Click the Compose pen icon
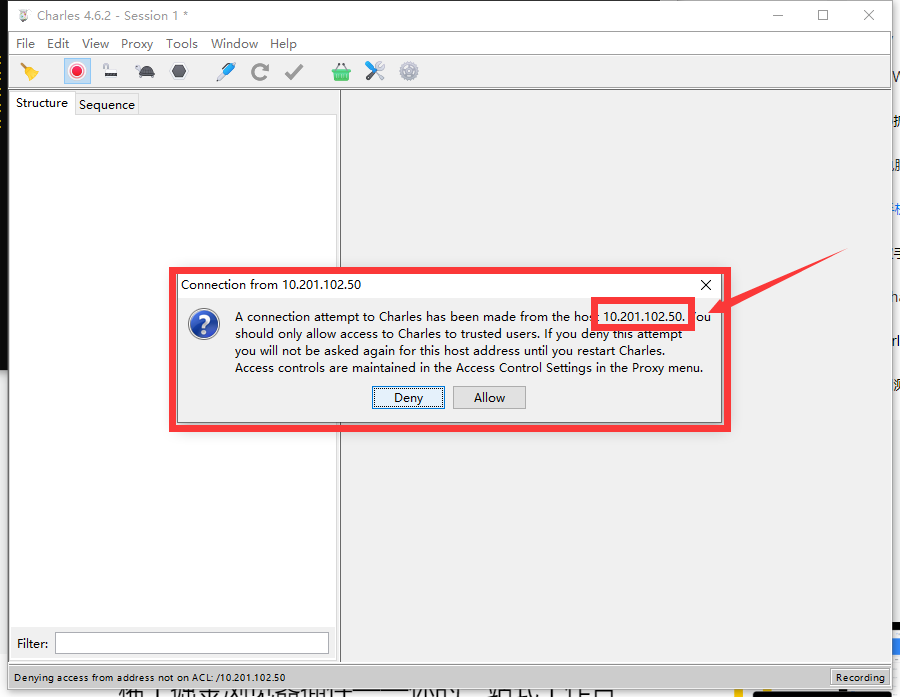900x697 pixels. pos(226,72)
